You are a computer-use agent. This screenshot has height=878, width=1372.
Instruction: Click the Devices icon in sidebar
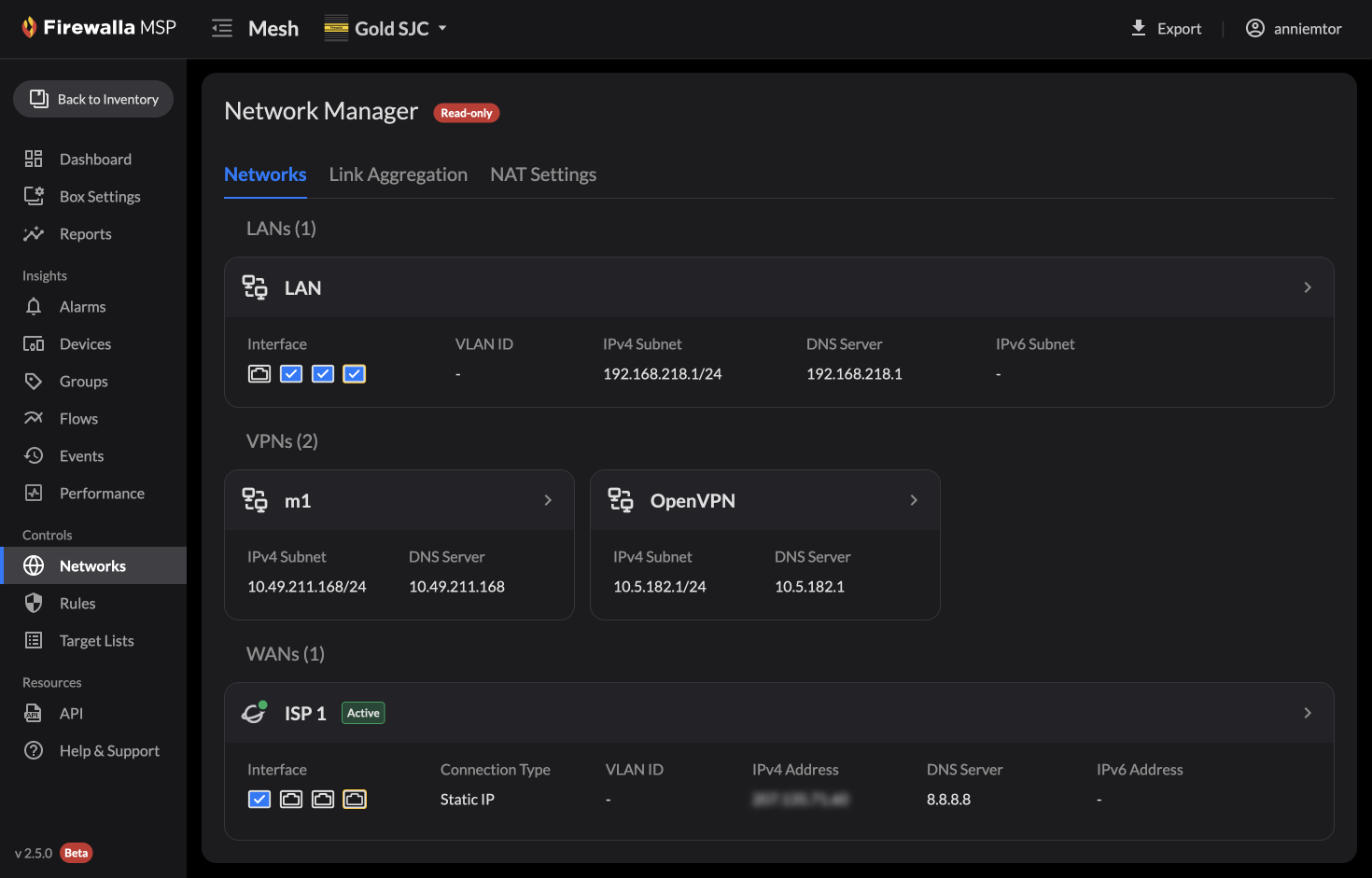tap(34, 343)
